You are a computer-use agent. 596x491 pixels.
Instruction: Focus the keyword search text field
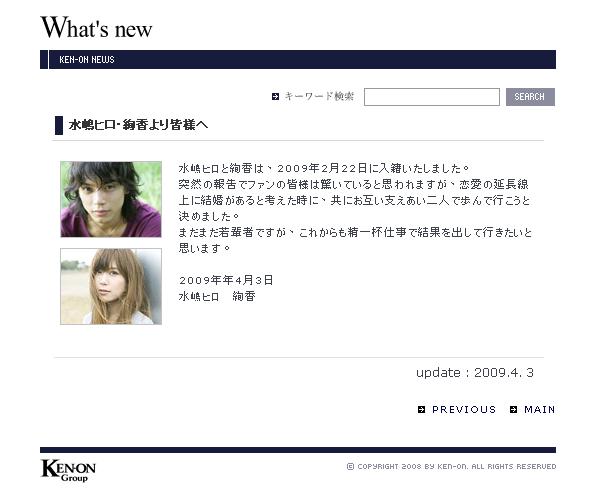tap(432, 97)
